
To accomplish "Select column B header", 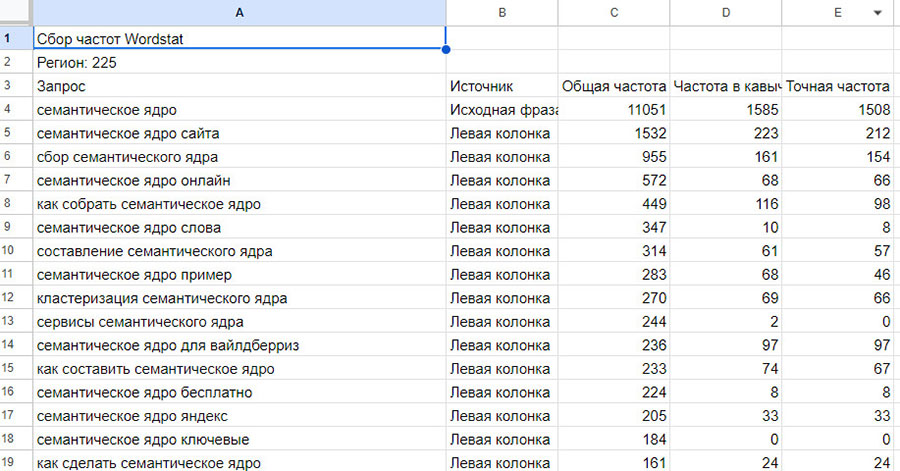I will [501, 13].
